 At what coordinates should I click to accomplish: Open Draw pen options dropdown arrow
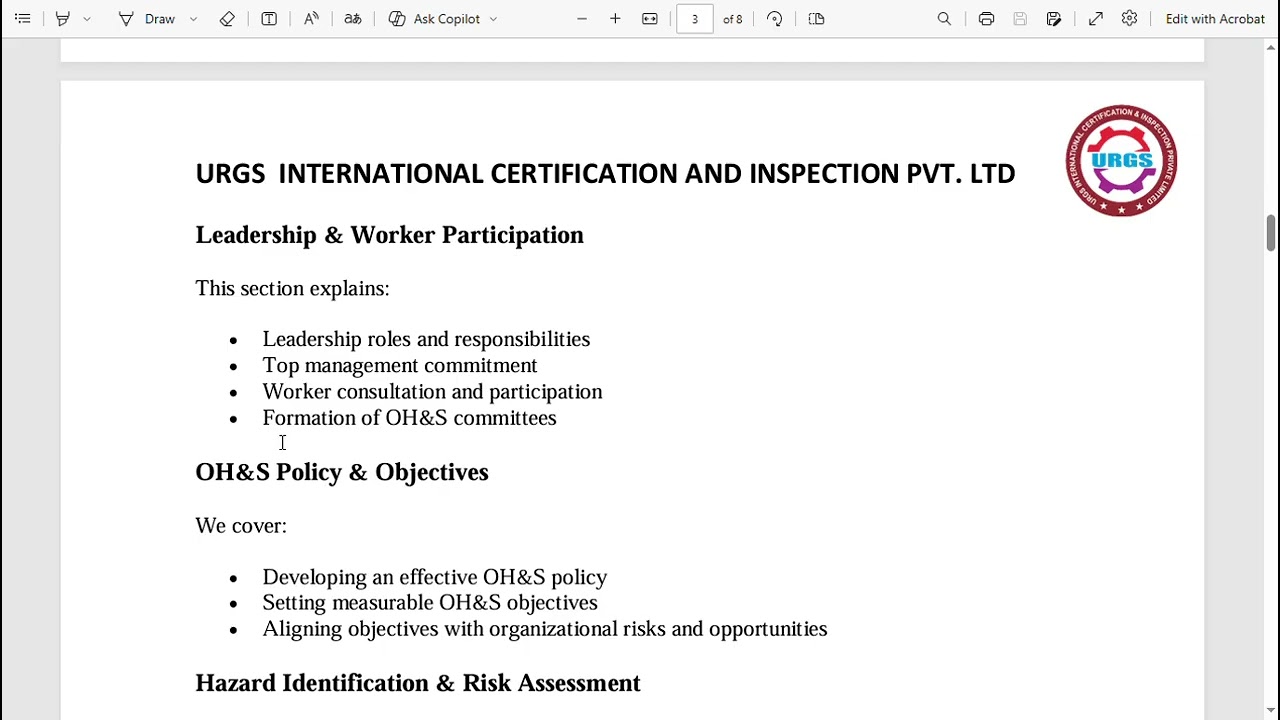click(193, 19)
